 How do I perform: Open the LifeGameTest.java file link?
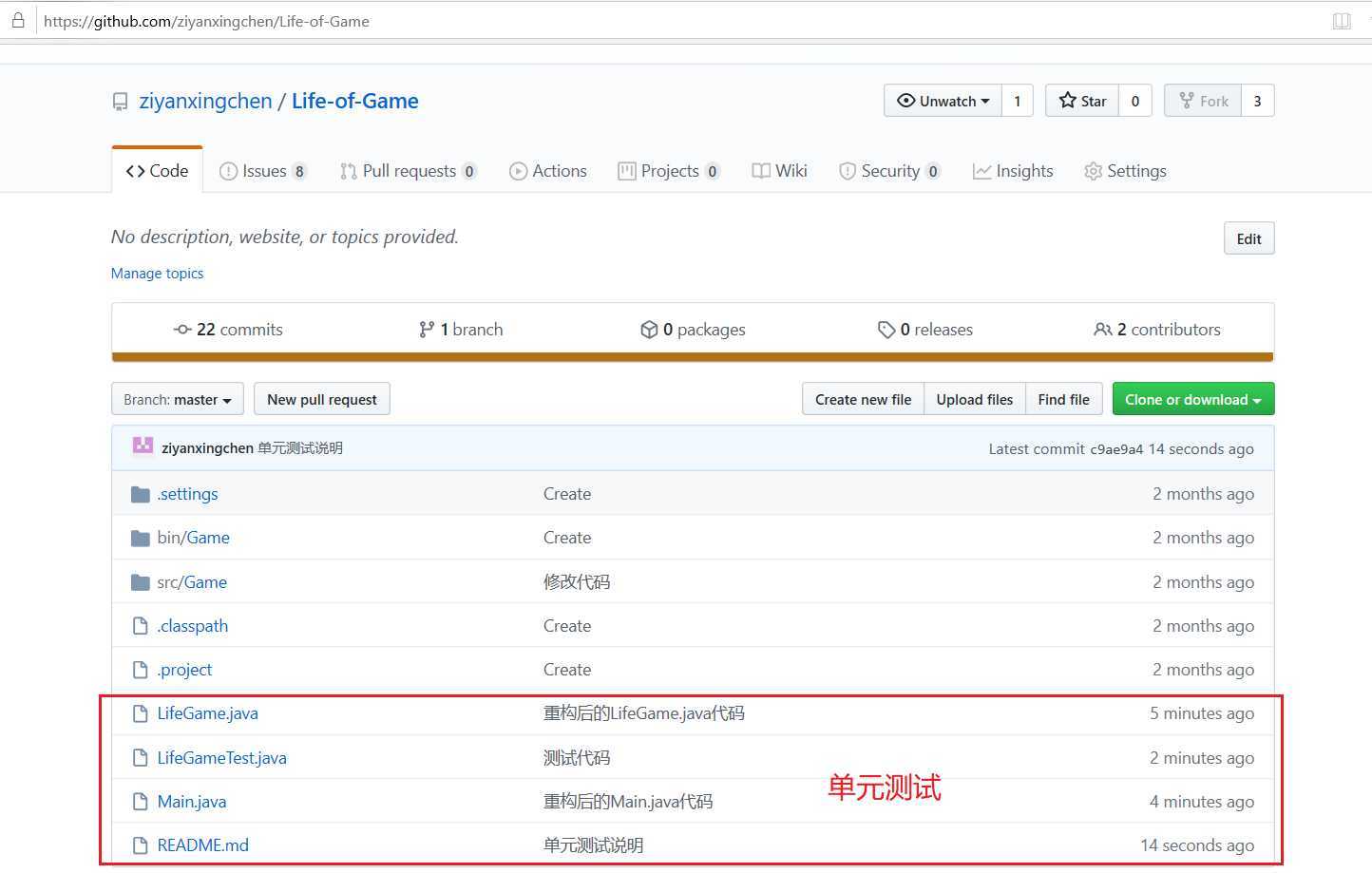tap(221, 758)
